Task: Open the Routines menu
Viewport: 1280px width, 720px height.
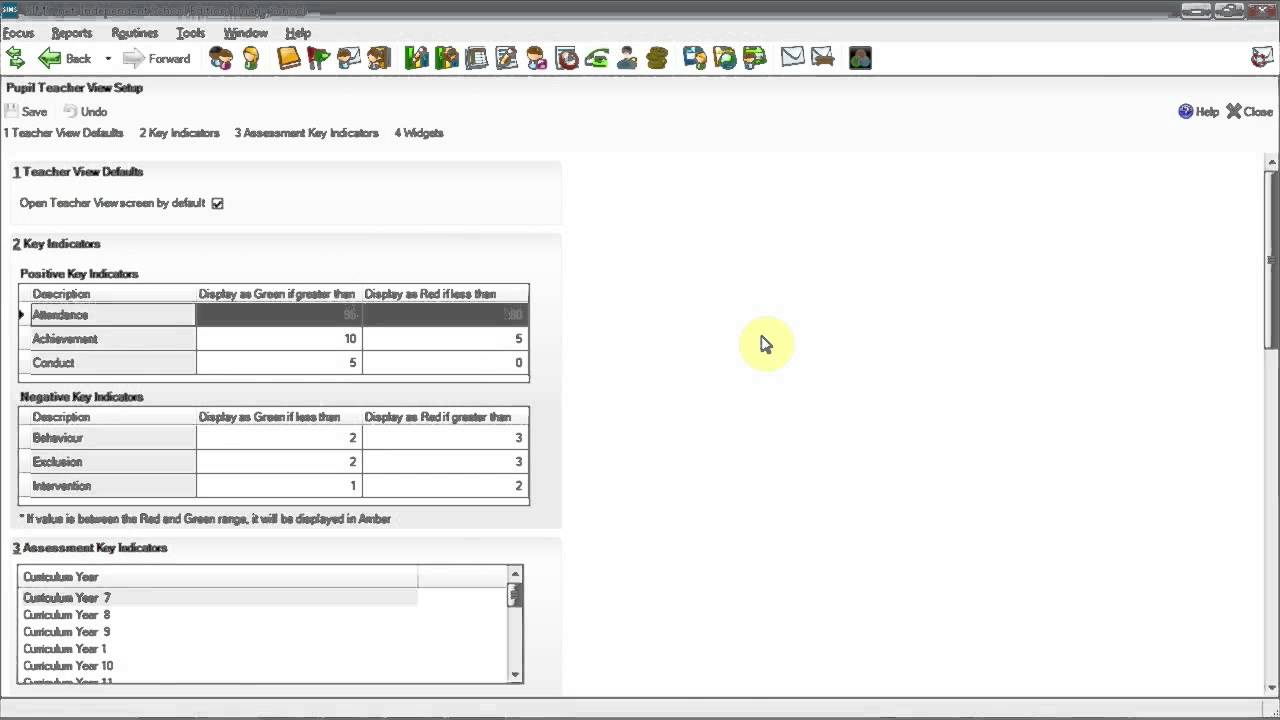Action: (135, 33)
